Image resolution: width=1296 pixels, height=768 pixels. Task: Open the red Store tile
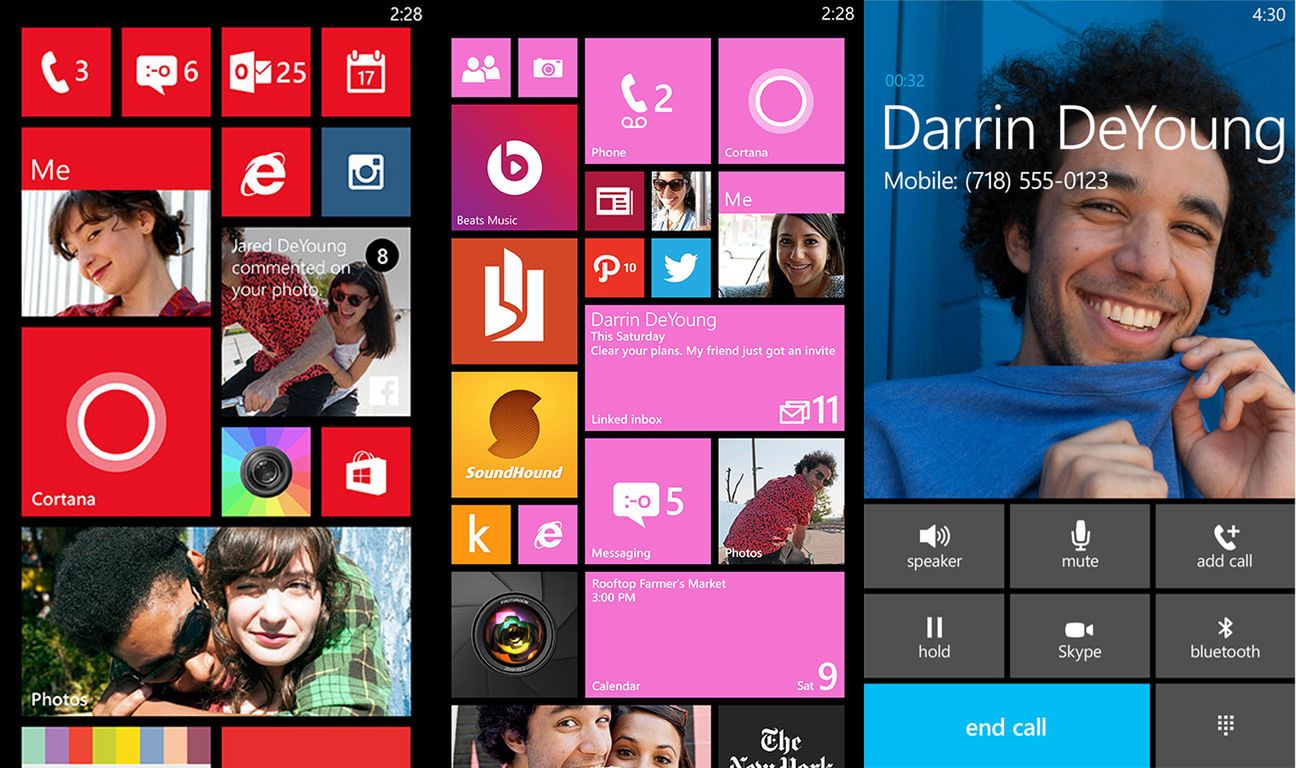(x=366, y=472)
